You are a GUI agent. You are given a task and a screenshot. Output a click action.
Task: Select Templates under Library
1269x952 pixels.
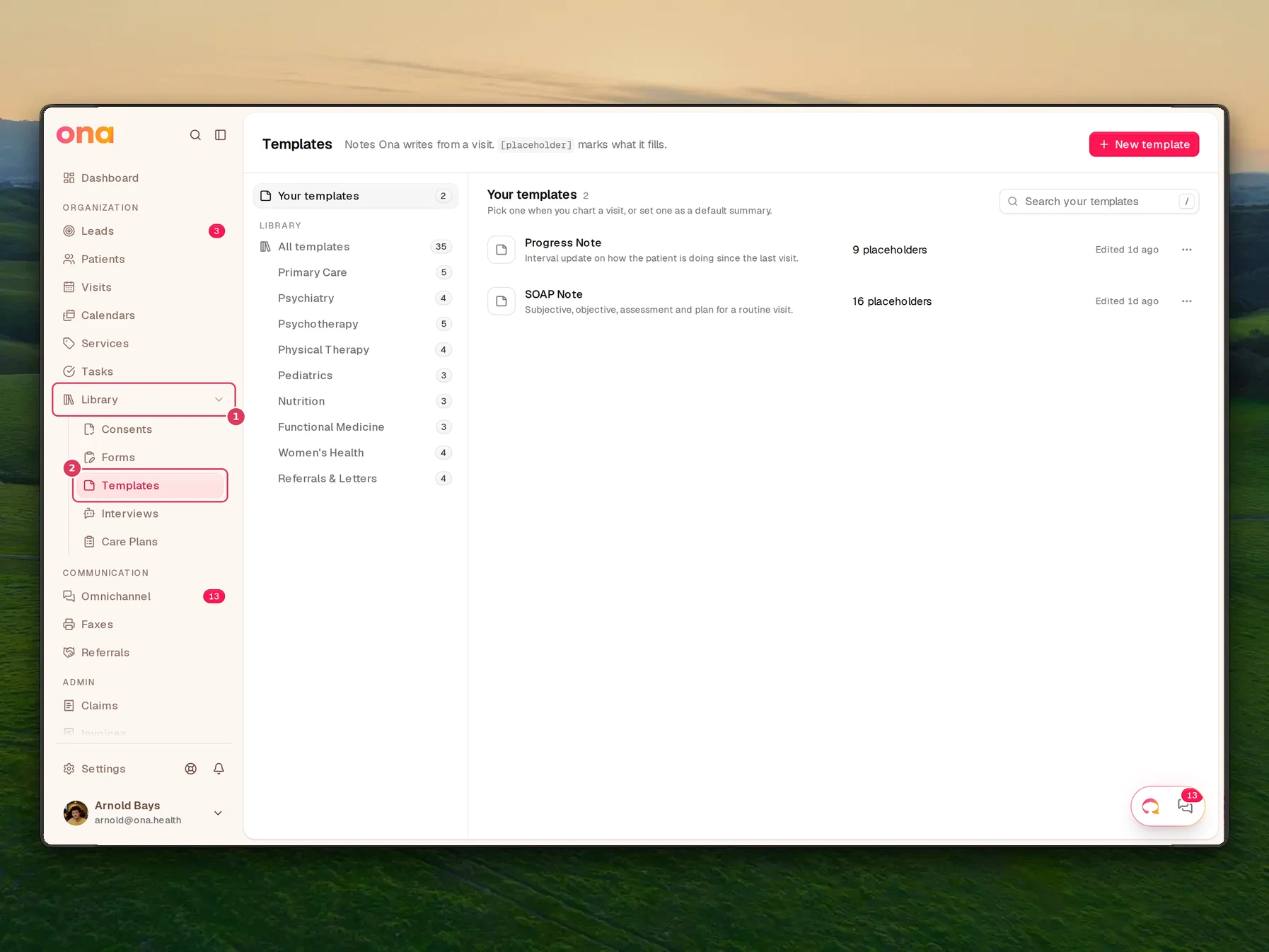click(x=151, y=485)
